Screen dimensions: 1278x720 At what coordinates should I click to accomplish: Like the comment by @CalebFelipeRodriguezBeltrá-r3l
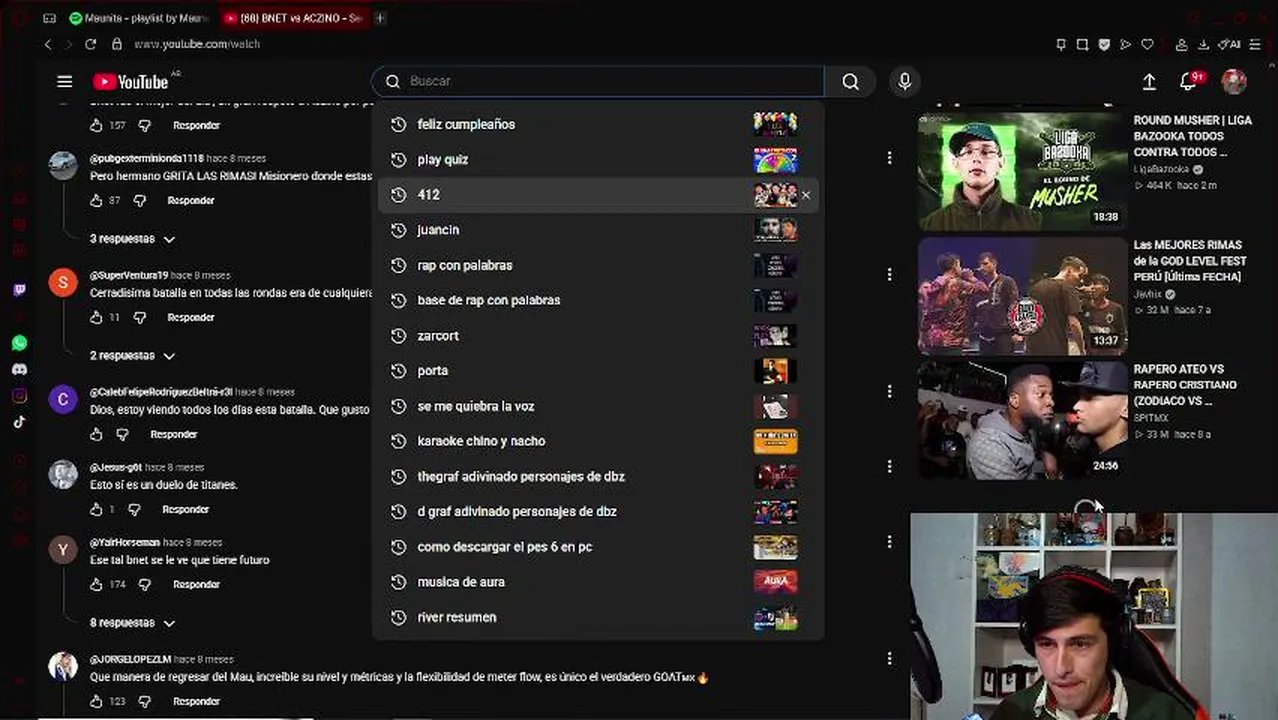pos(96,434)
